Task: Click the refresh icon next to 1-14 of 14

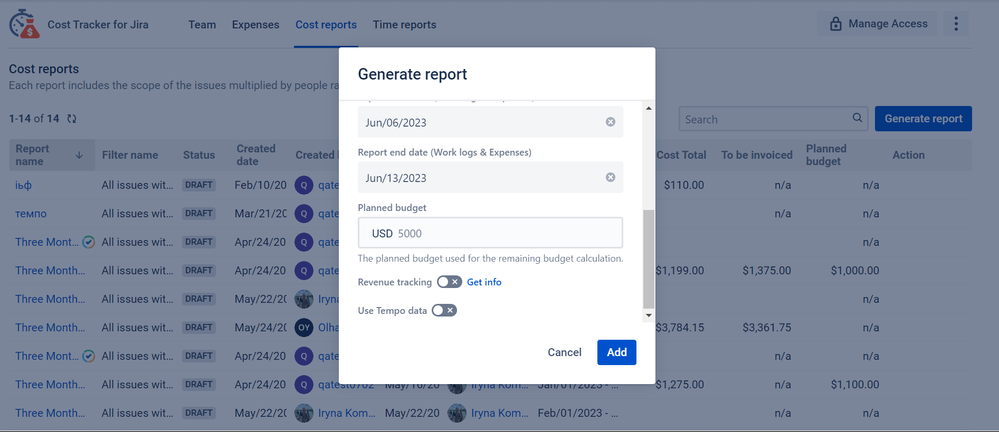Action: click(x=72, y=119)
